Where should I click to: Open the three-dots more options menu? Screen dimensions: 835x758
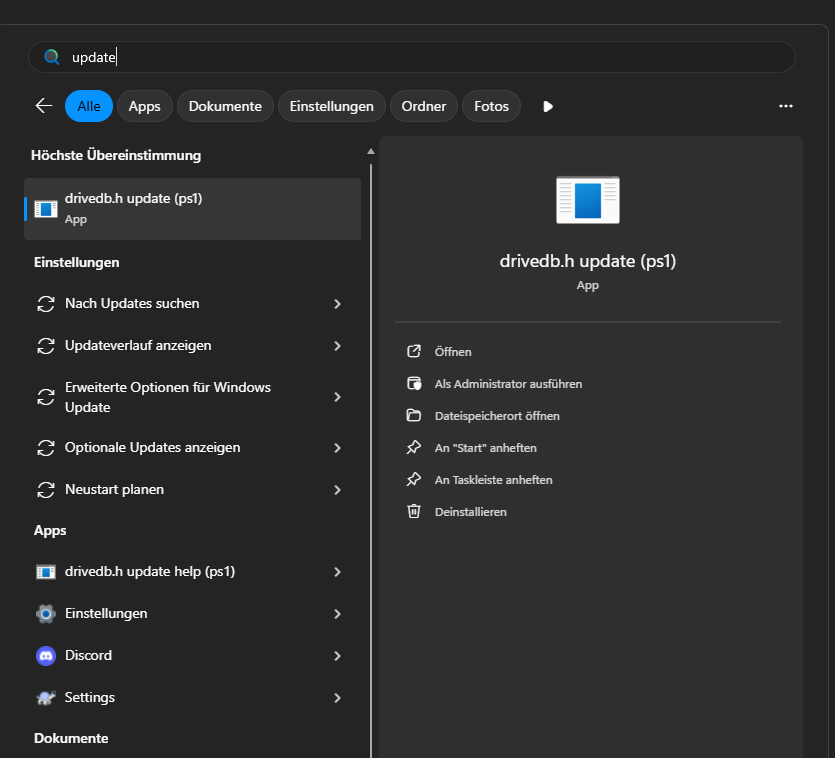point(785,106)
